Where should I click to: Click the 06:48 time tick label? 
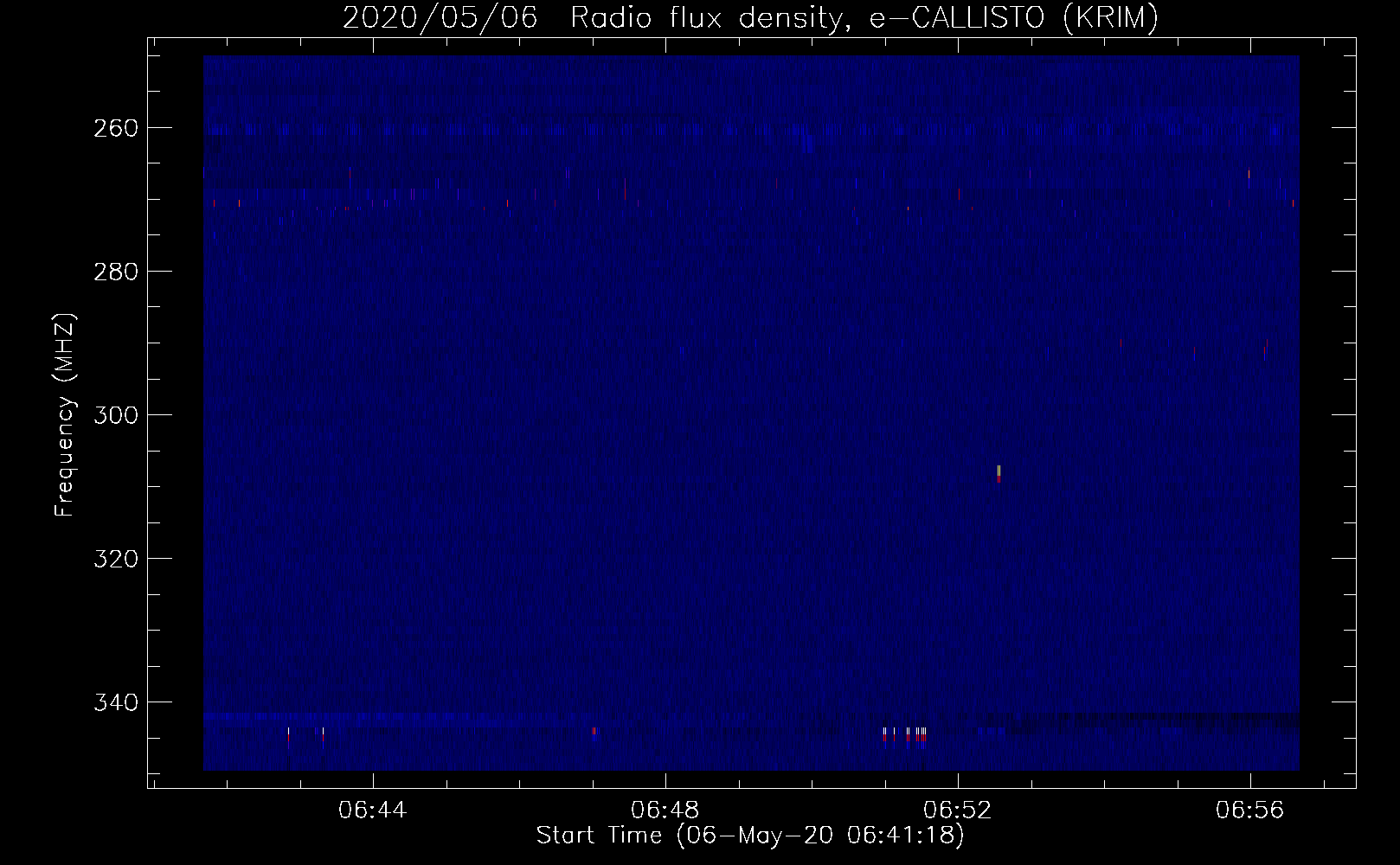click(x=665, y=811)
